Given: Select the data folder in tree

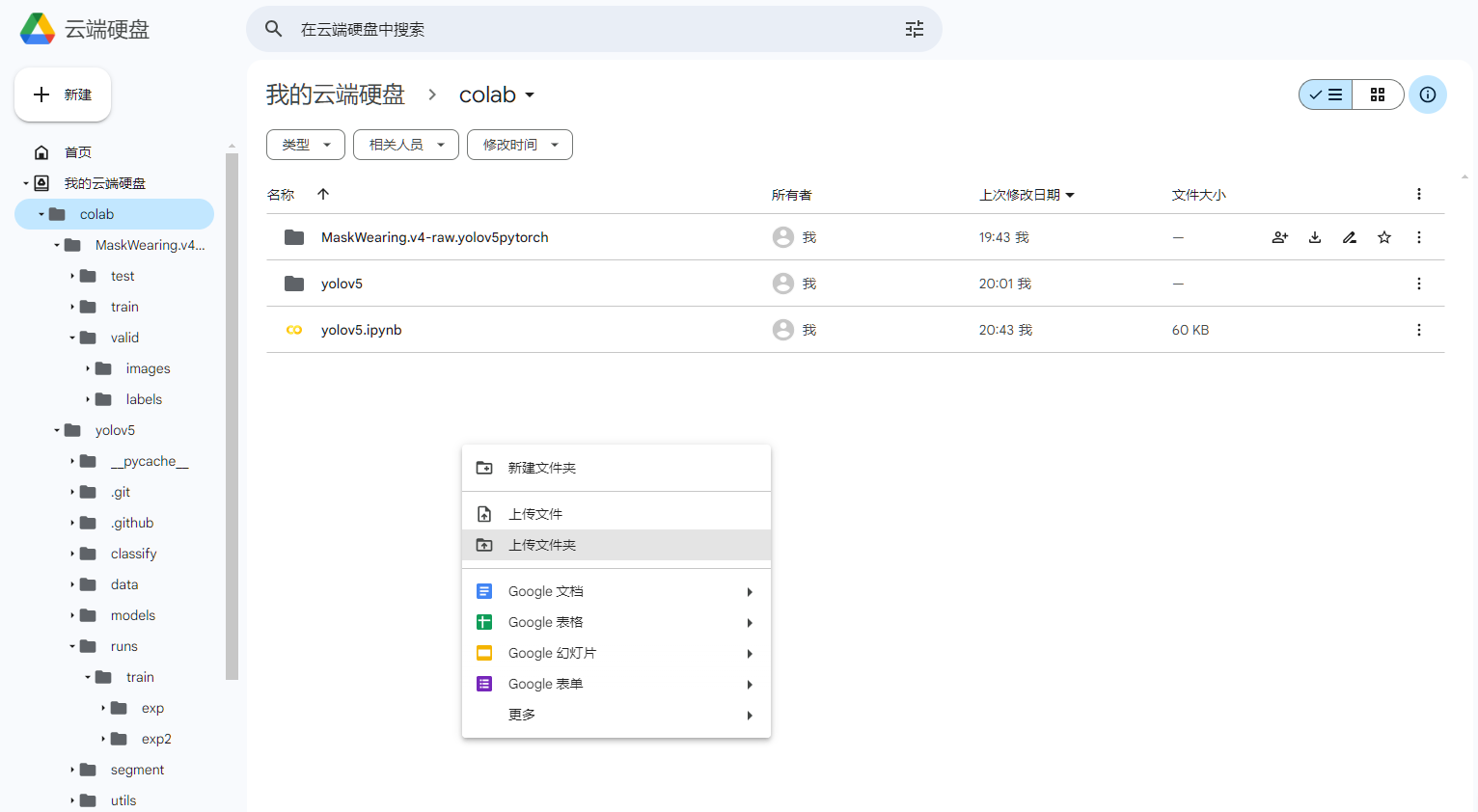Looking at the screenshot, I should click(x=124, y=584).
